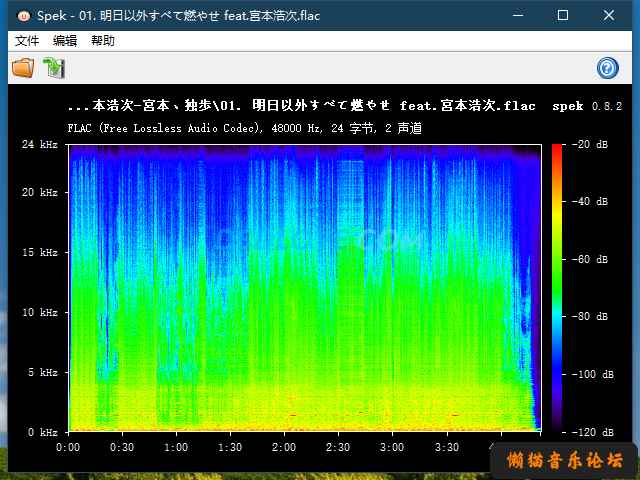Click the 3:00 time label
Viewport: 640px width, 480px height.
(392, 447)
